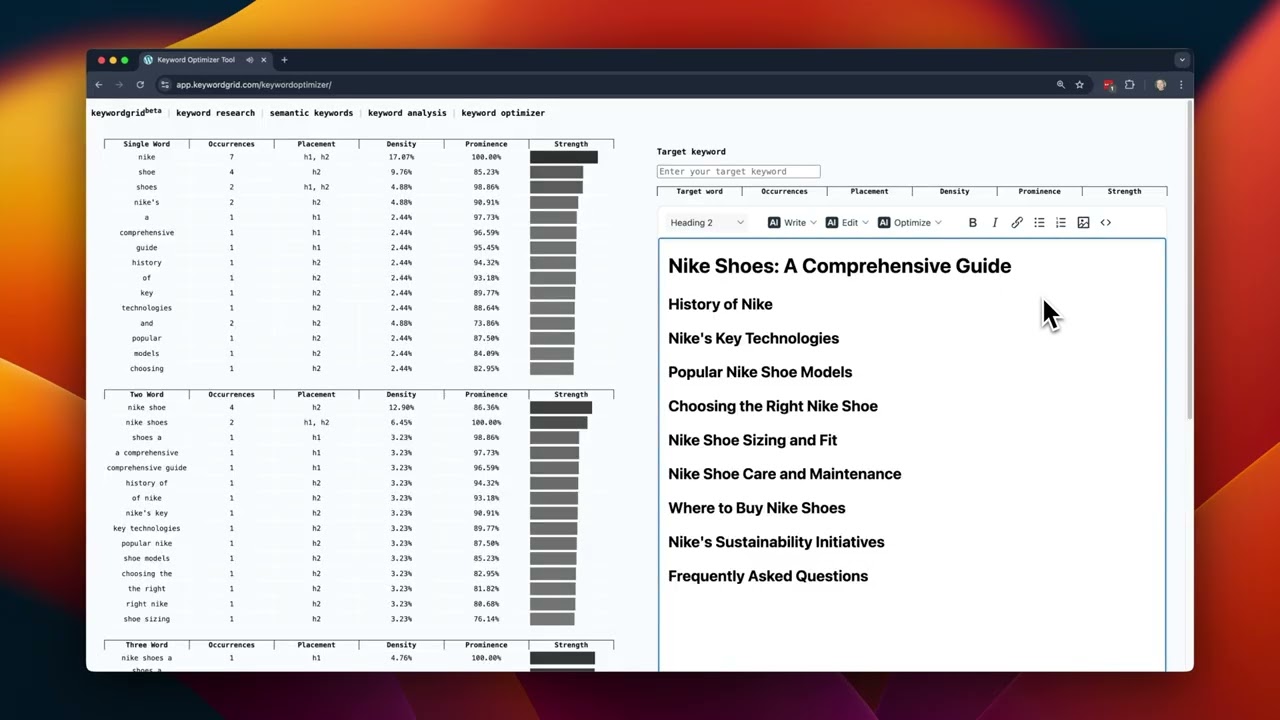The height and width of the screenshot is (720, 1280).
Task: Go back with the browser back arrow
Action: (99, 85)
